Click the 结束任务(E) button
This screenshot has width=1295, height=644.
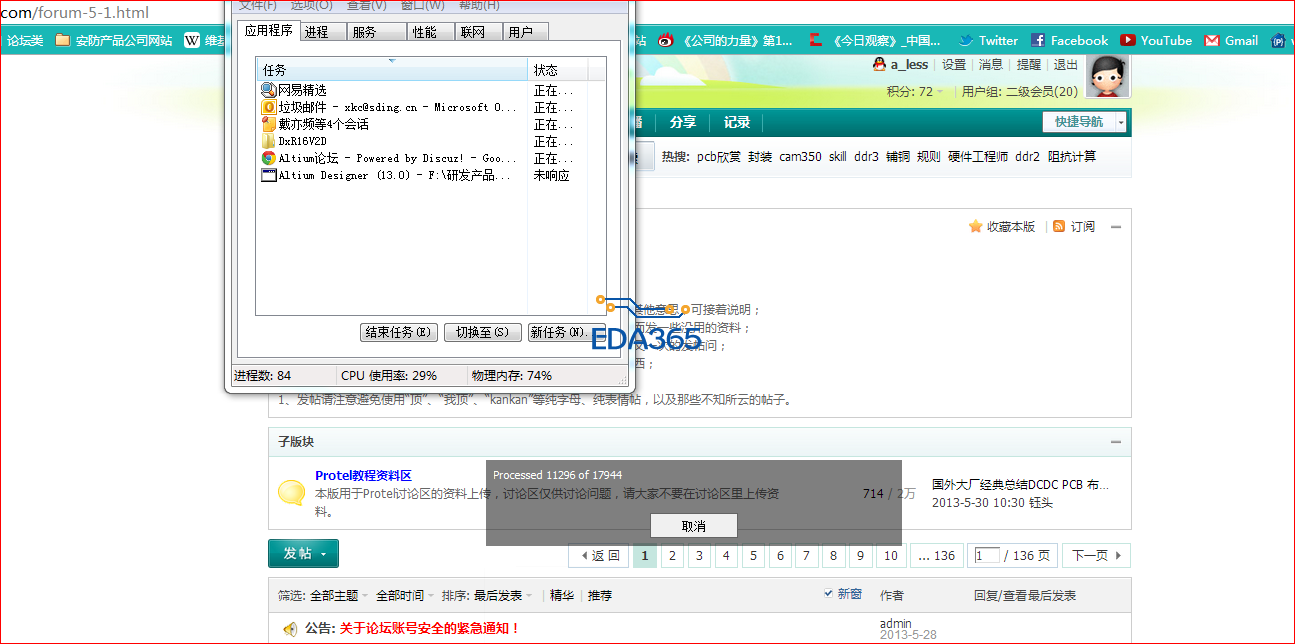coord(399,332)
